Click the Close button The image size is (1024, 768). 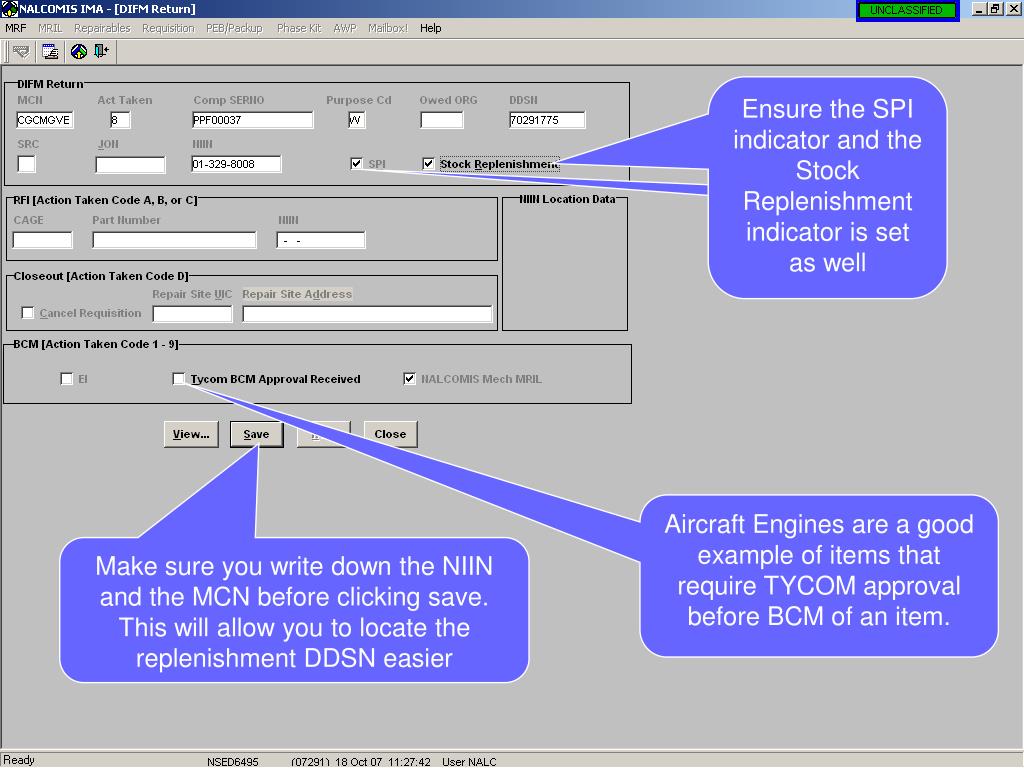pyautogui.click(x=390, y=434)
